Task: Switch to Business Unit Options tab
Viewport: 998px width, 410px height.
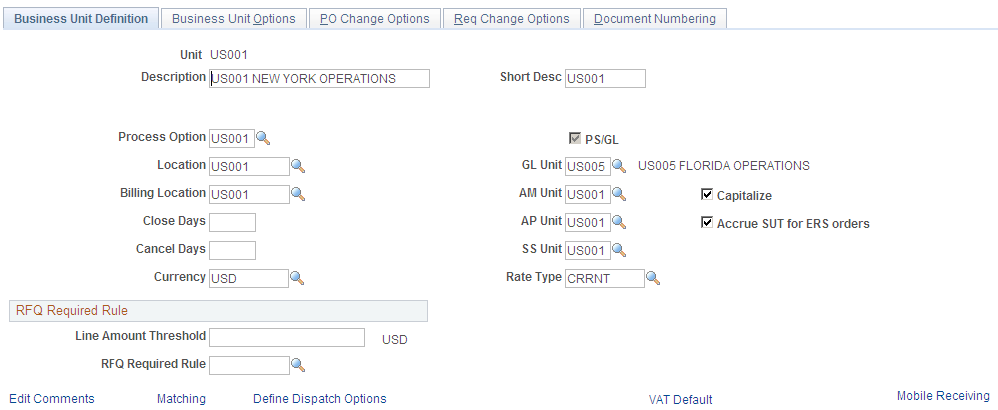Action: coord(234,18)
